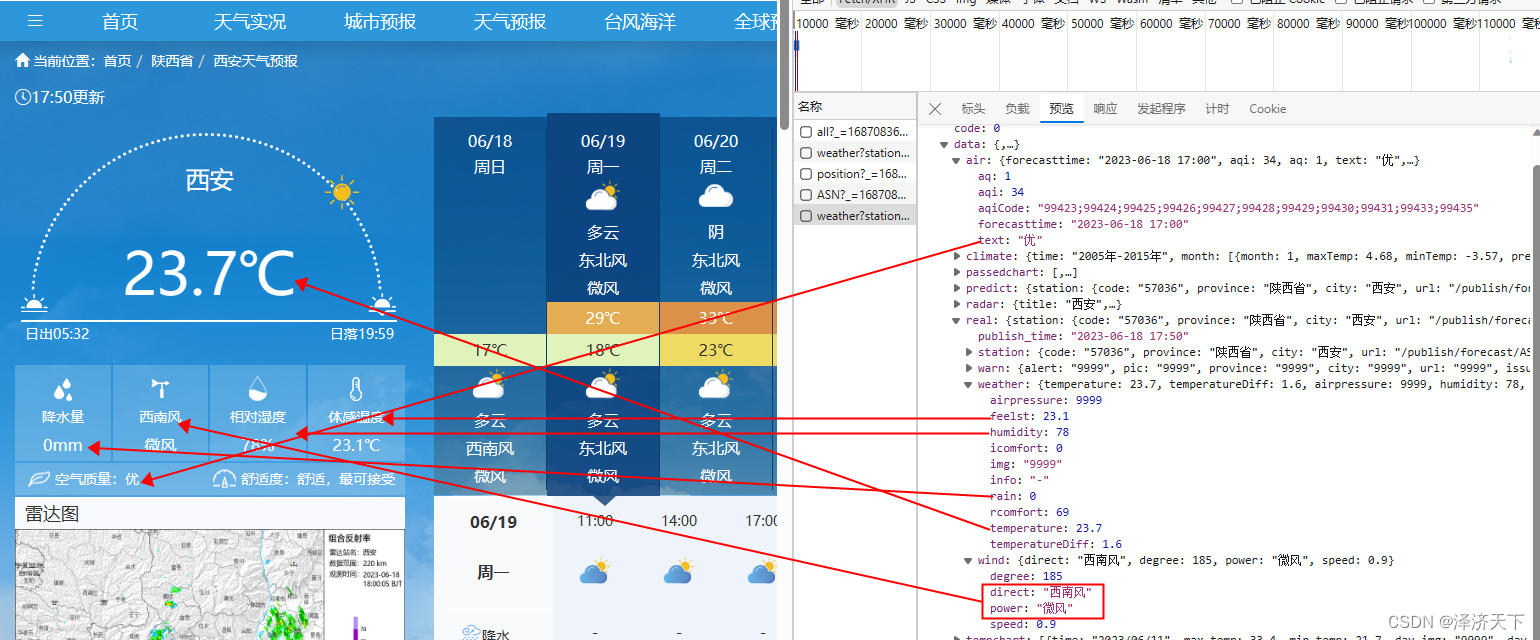Click the clock icon beside 17:50更新
This screenshot has width=1540, height=640.
[x=23, y=97]
